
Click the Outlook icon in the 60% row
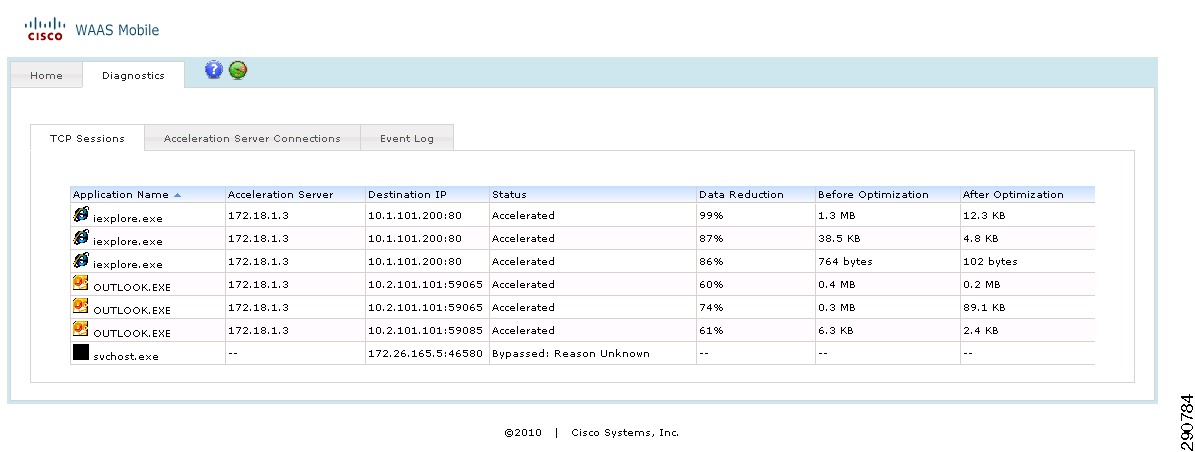(x=81, y=284)
